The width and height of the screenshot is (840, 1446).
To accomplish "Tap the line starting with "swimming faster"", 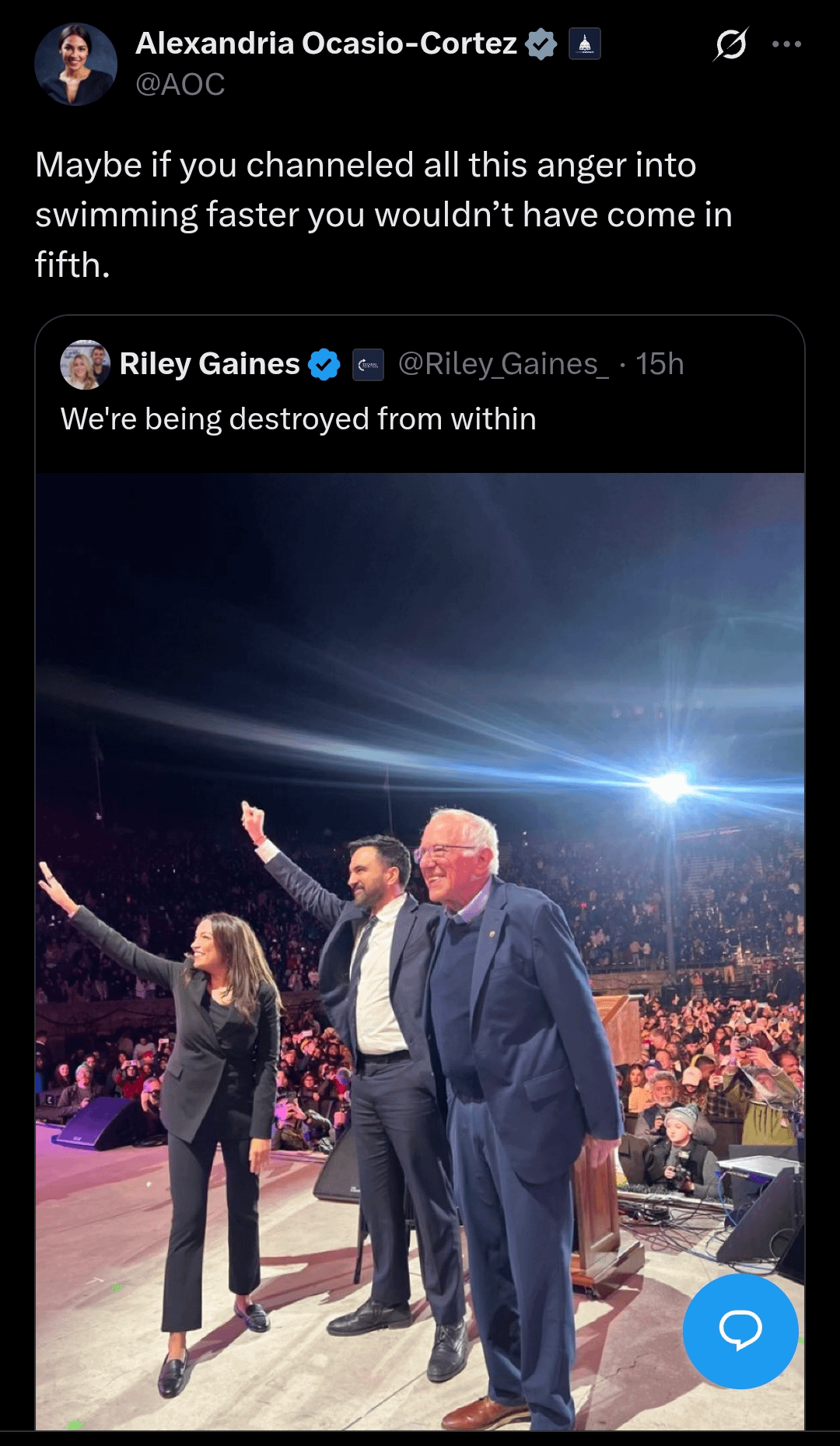I will click(x=383, y=215).
